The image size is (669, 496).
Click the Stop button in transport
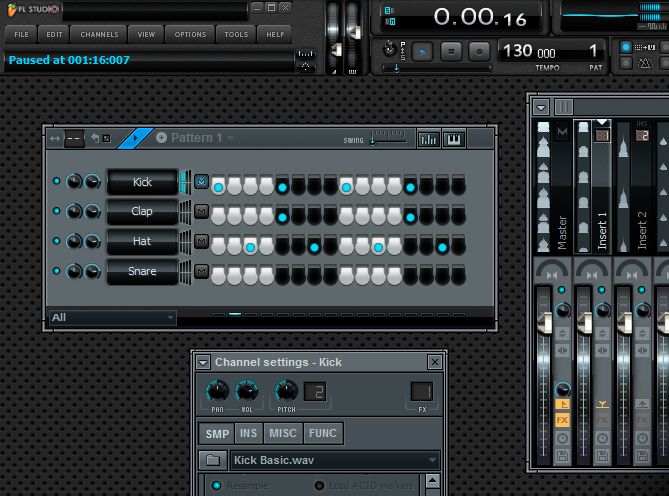tap(451, 52)
